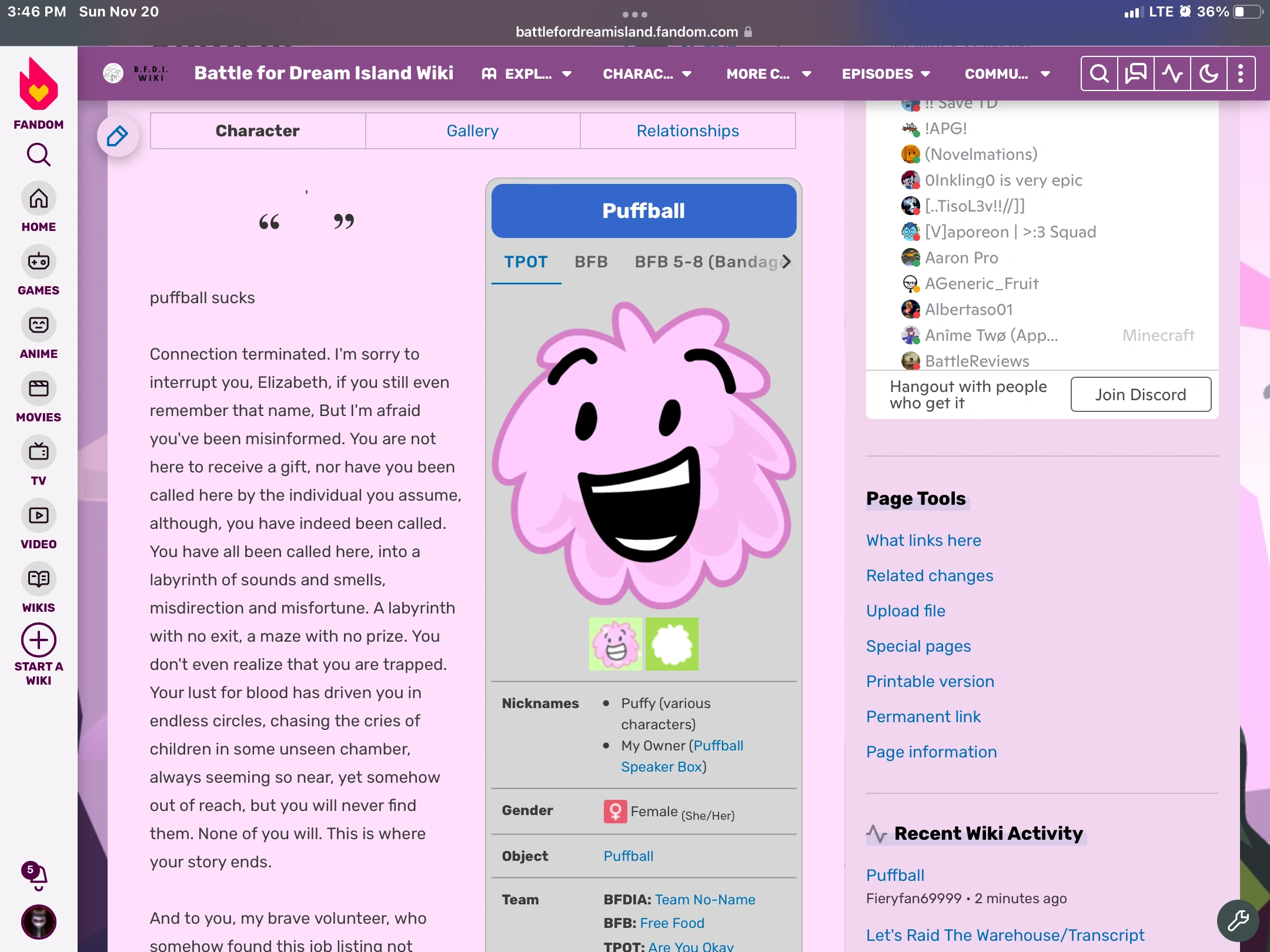Click the pencil edit page icon

pyautogui.click(x=118, y=136)
